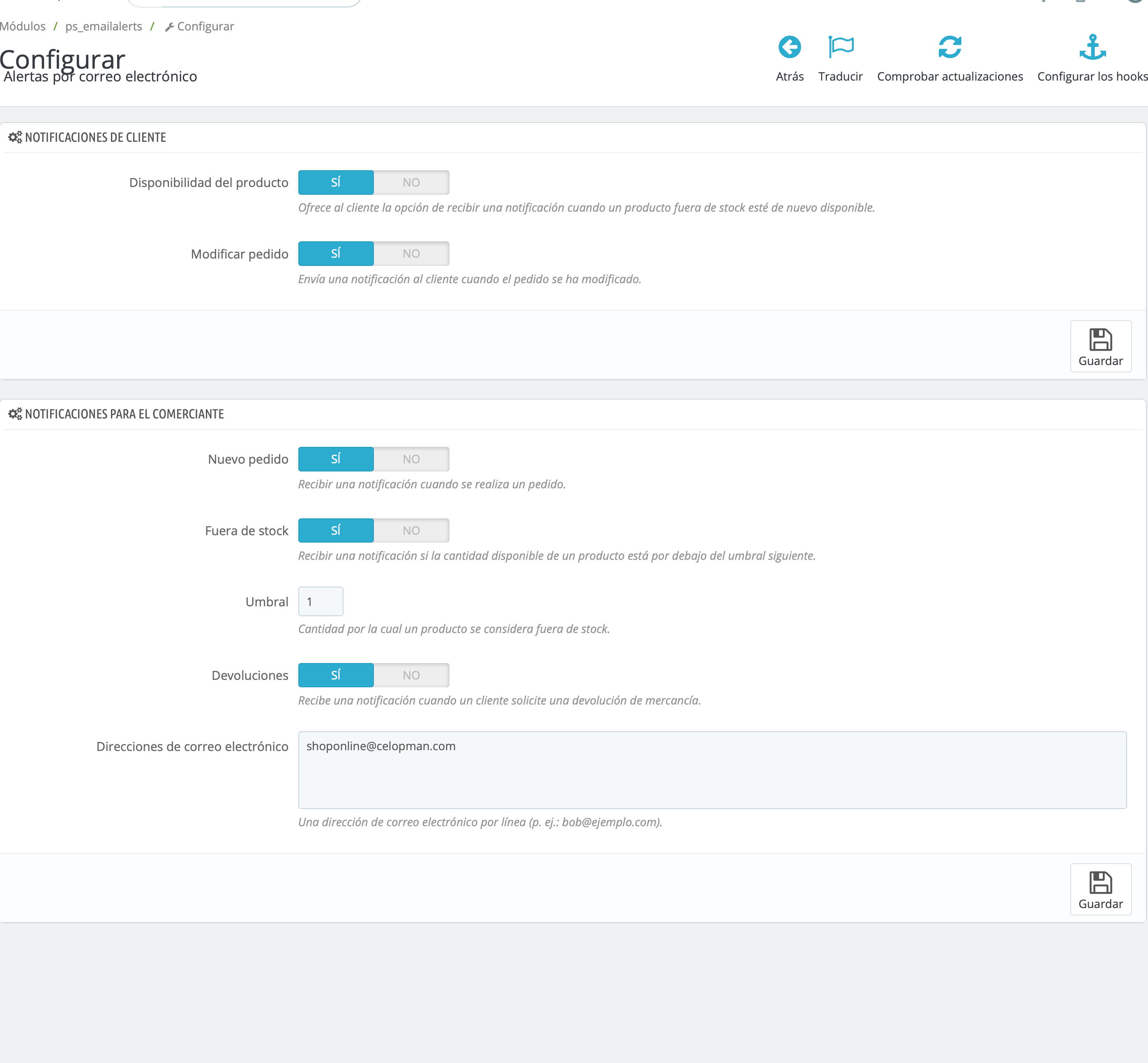Click the Modificar pedido label
This screenshot has width=1148, height=1063.
click(x=239, y=254)
